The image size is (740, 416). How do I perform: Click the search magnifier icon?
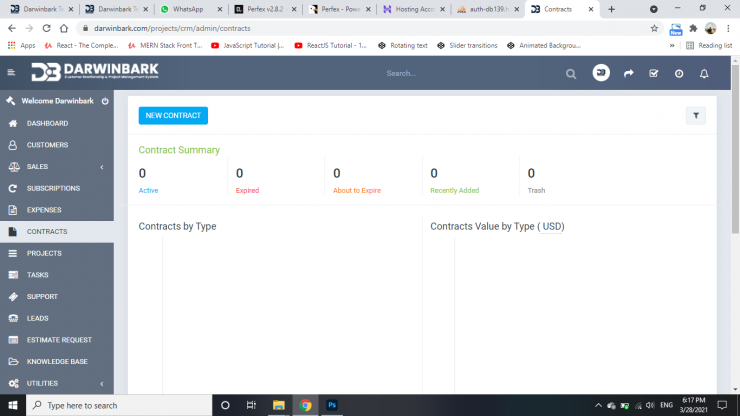tap(571, 74)
